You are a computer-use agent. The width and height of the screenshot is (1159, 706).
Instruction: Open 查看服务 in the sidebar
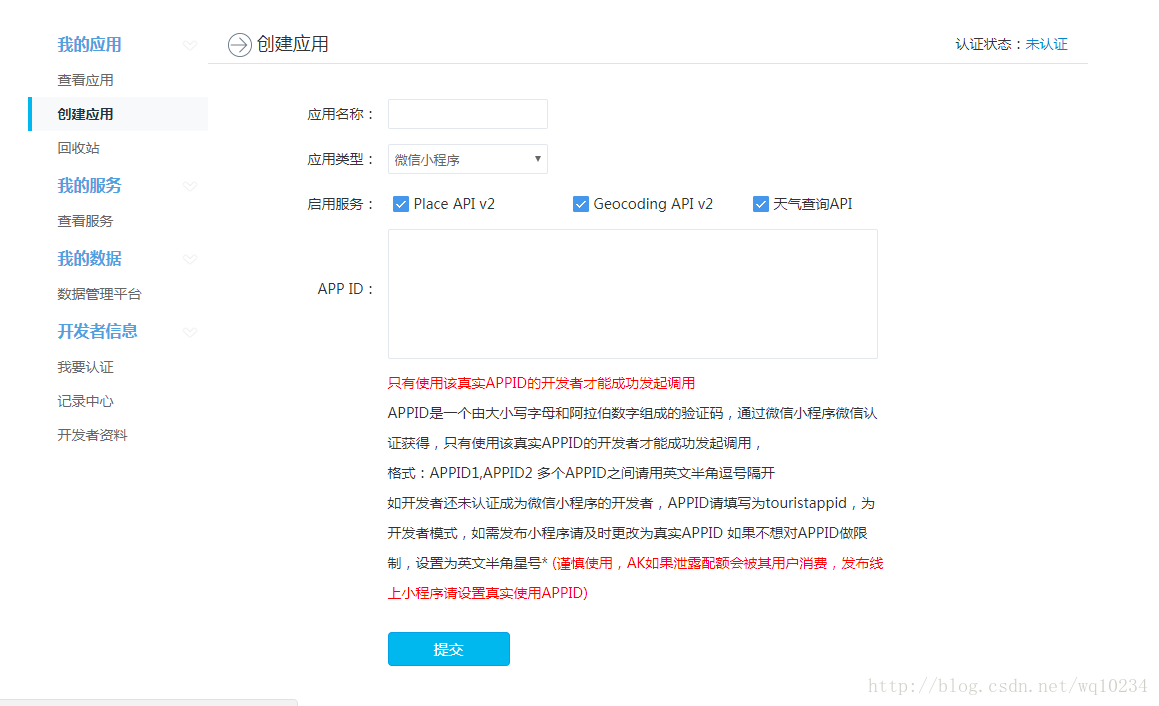[86, 221]
